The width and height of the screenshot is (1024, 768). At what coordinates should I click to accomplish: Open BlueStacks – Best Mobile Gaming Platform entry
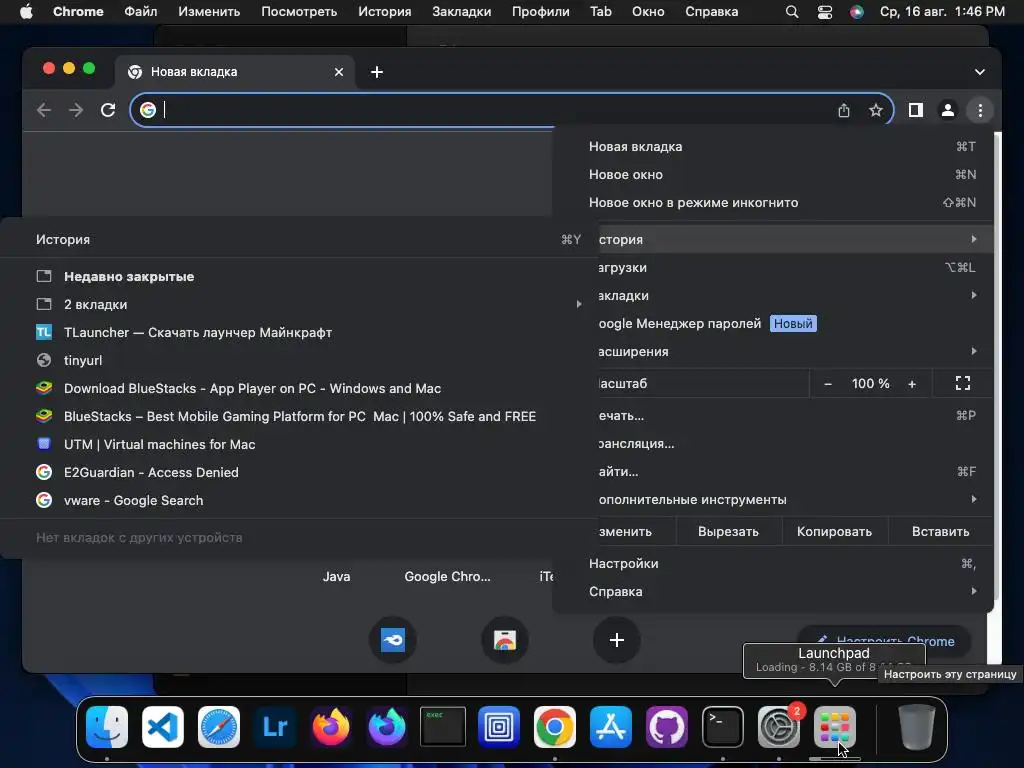(299, 417)
